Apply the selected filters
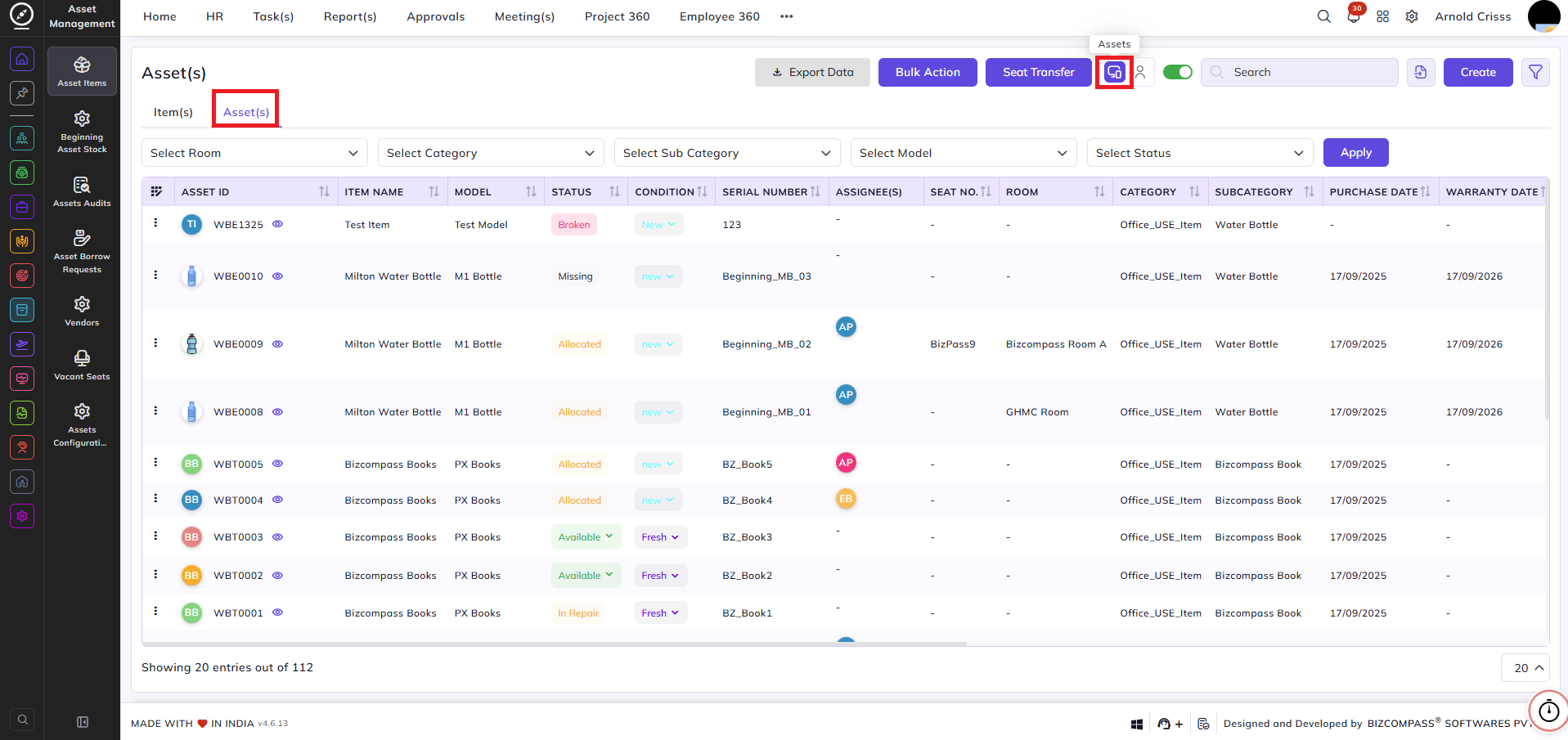The height and width of the screenshot is (740, 1568). [1356, 153]
